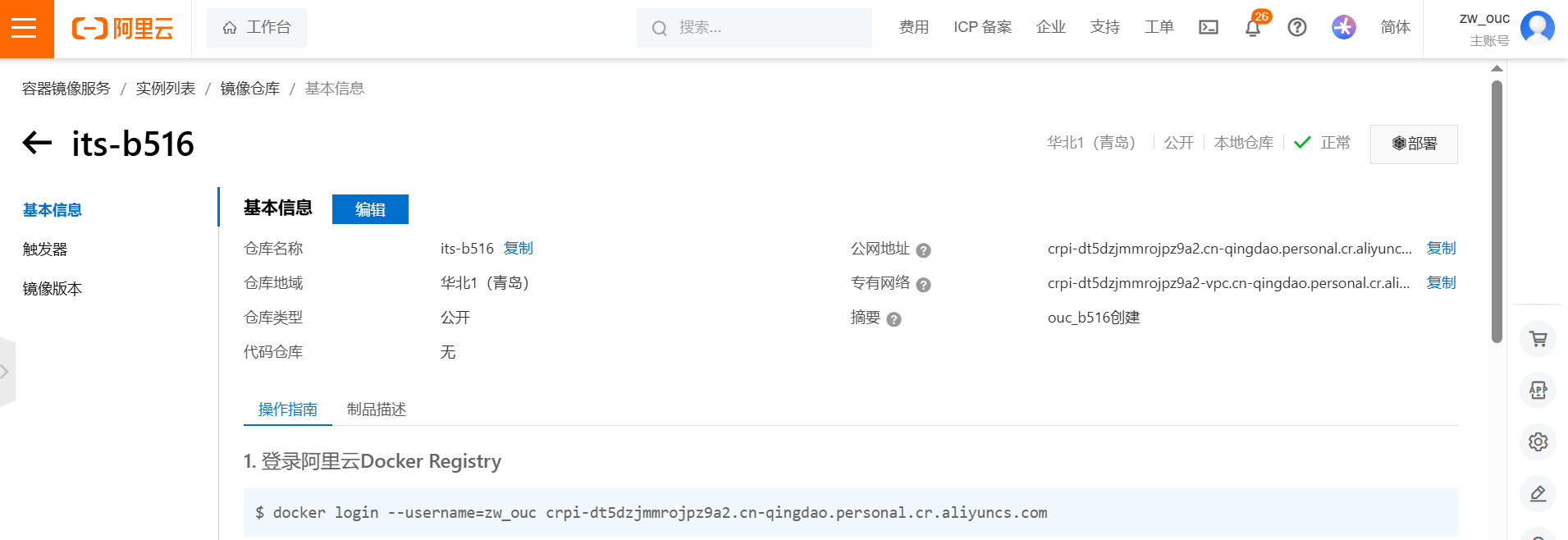Expand the collapsed left side panel
This screenshot has width=1568, height=540.
click(7, 372)
